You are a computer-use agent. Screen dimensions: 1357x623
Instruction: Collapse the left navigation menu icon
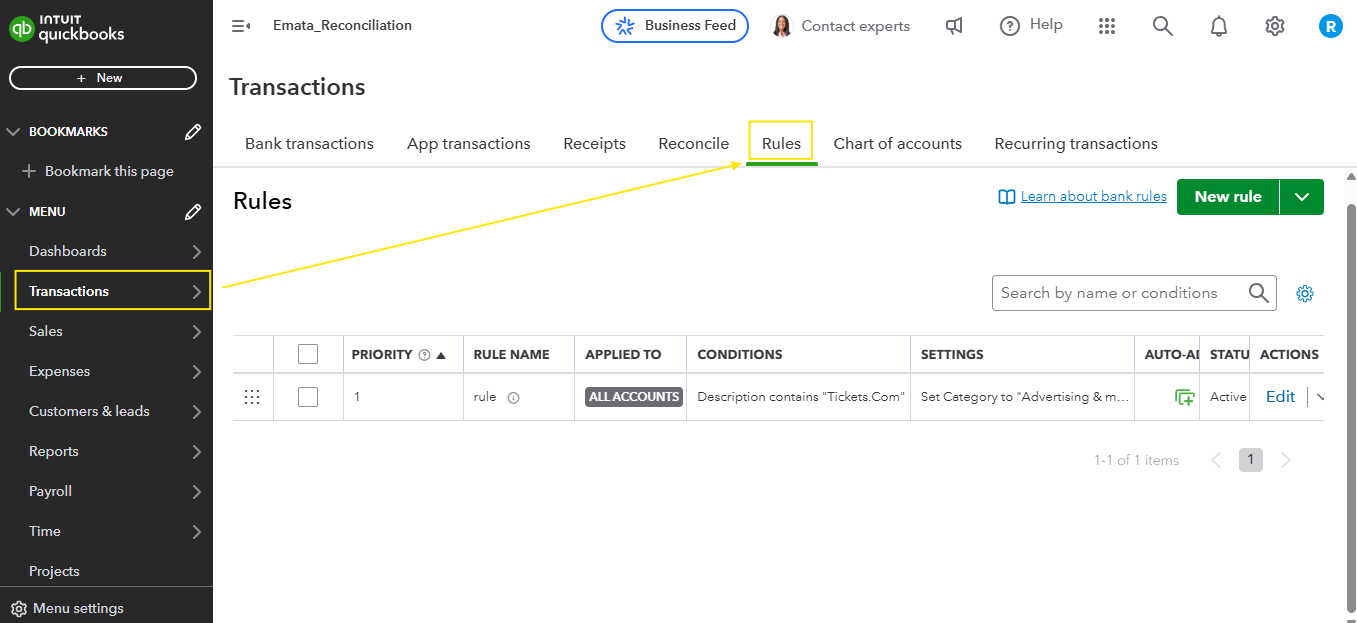click(241, 26)
